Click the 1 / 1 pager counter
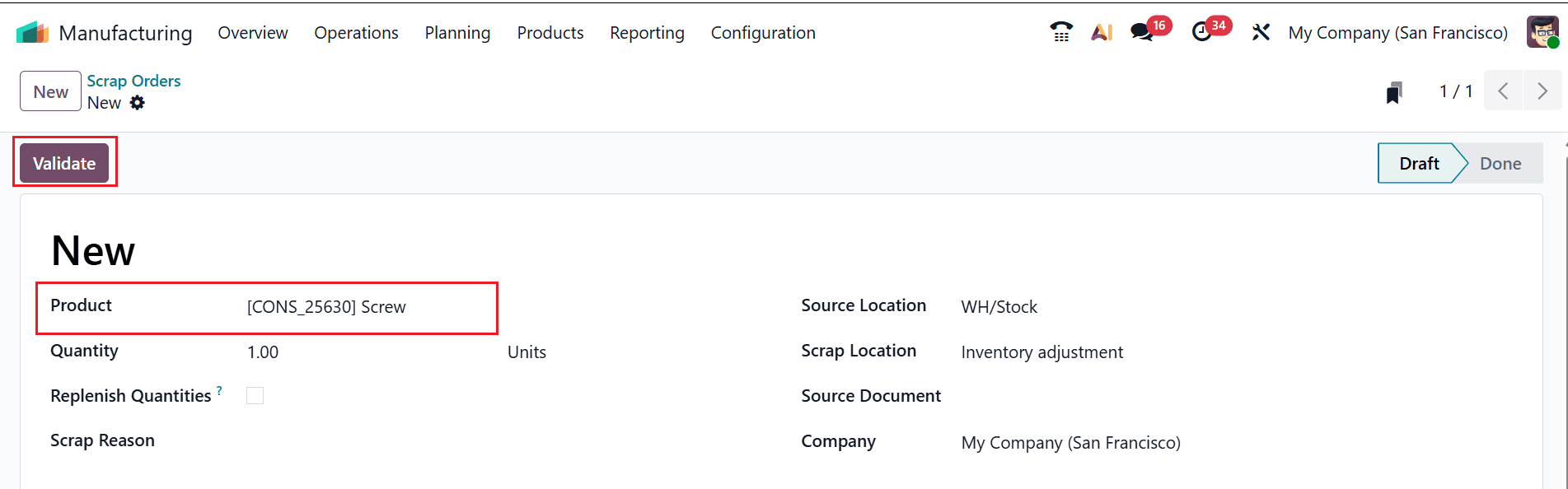This screenshot has width=1568, height=489. pos(1456,91)
